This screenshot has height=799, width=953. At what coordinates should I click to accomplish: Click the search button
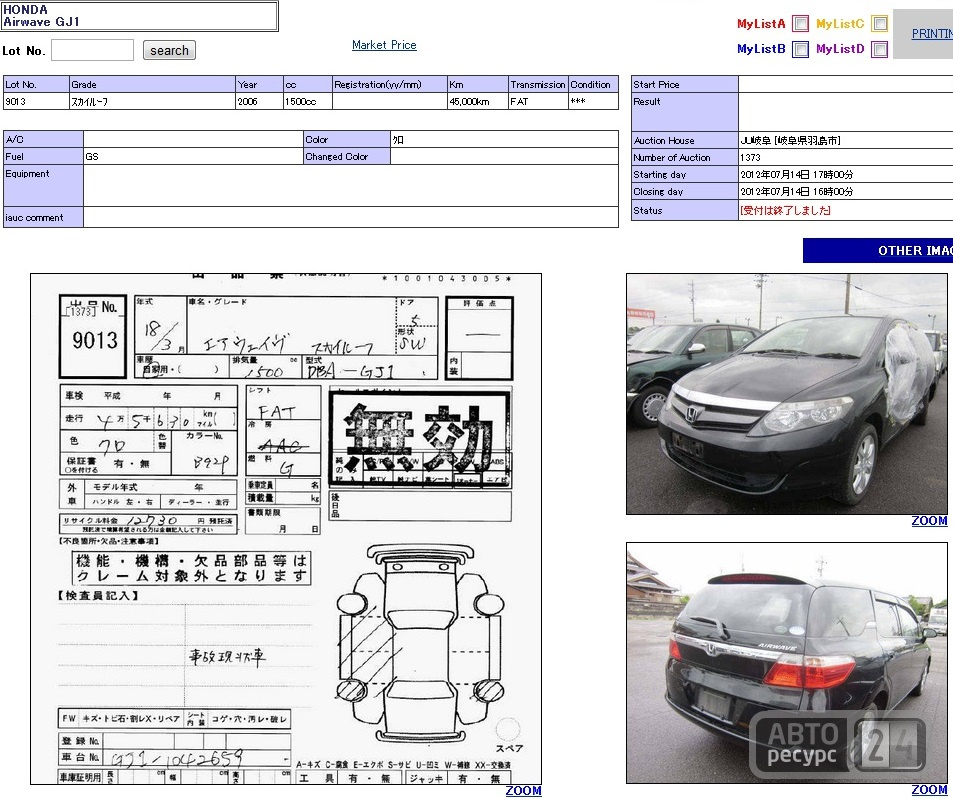pyautogui.click(x=169, y=50)
